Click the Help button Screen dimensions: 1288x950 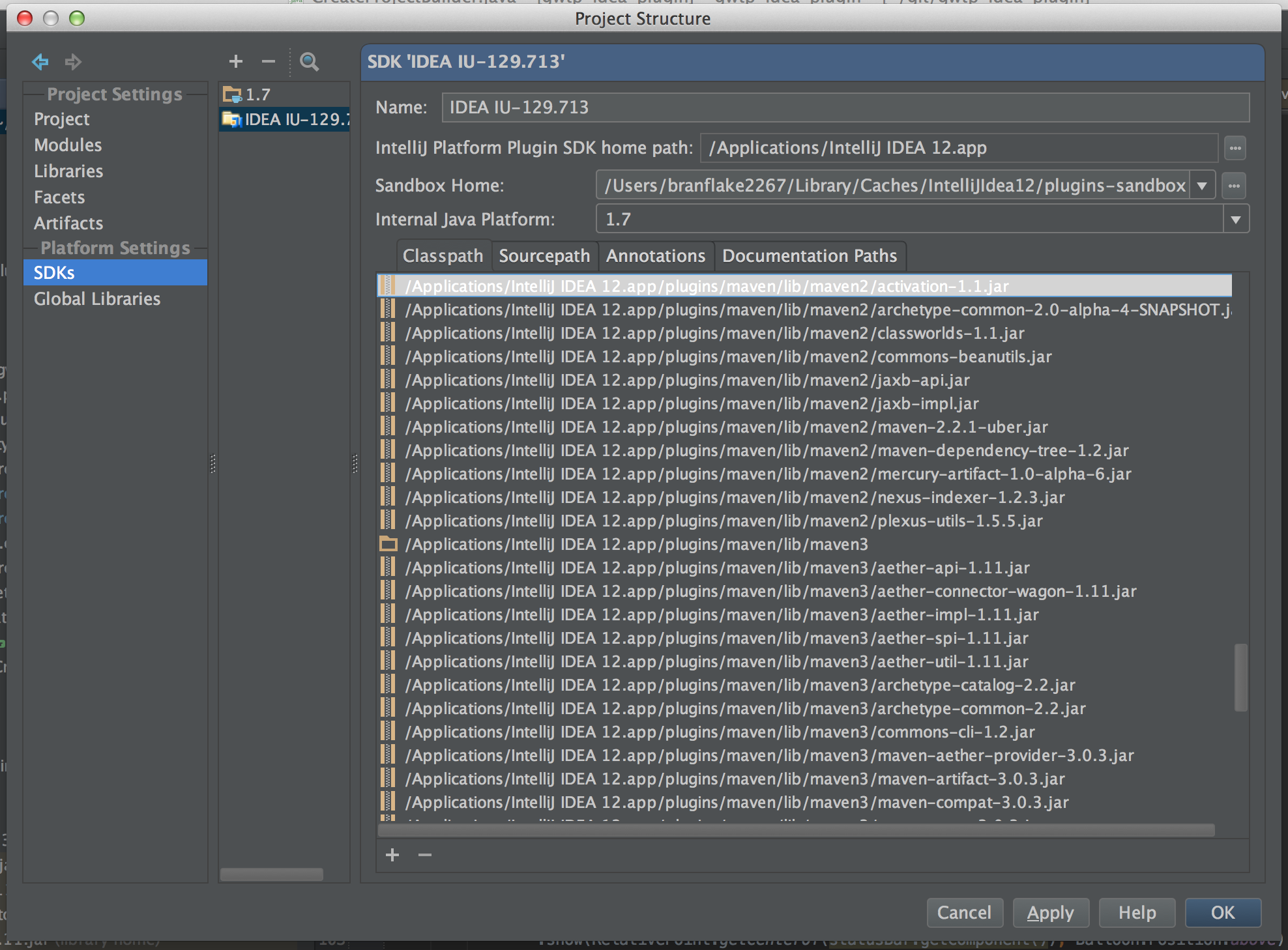[x=1137, y=913]
